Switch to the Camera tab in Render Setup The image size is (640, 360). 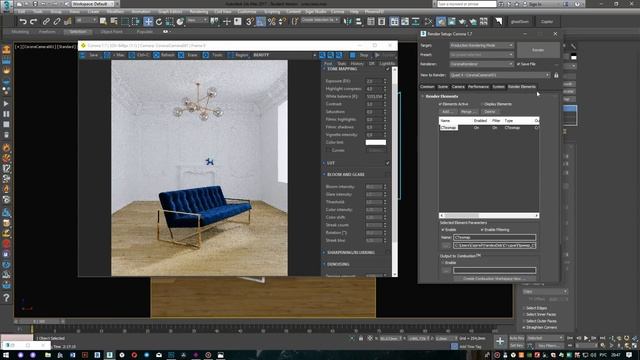pos(458,87)
